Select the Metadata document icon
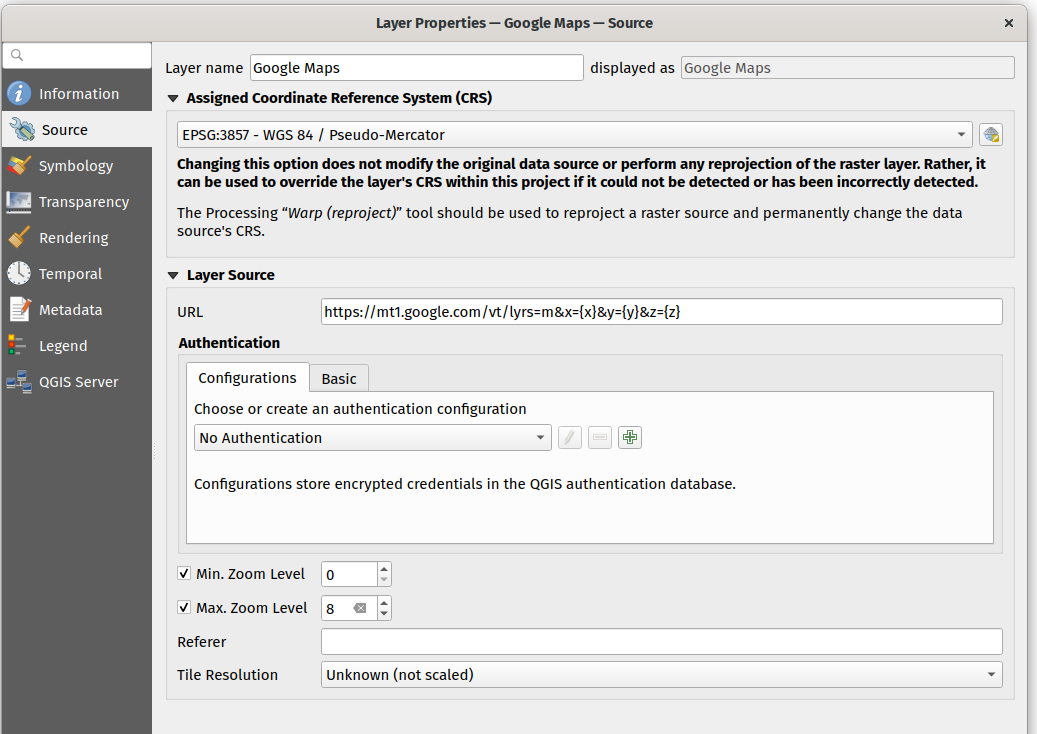This screenshot has height=734, width=1037. (19, 310)
